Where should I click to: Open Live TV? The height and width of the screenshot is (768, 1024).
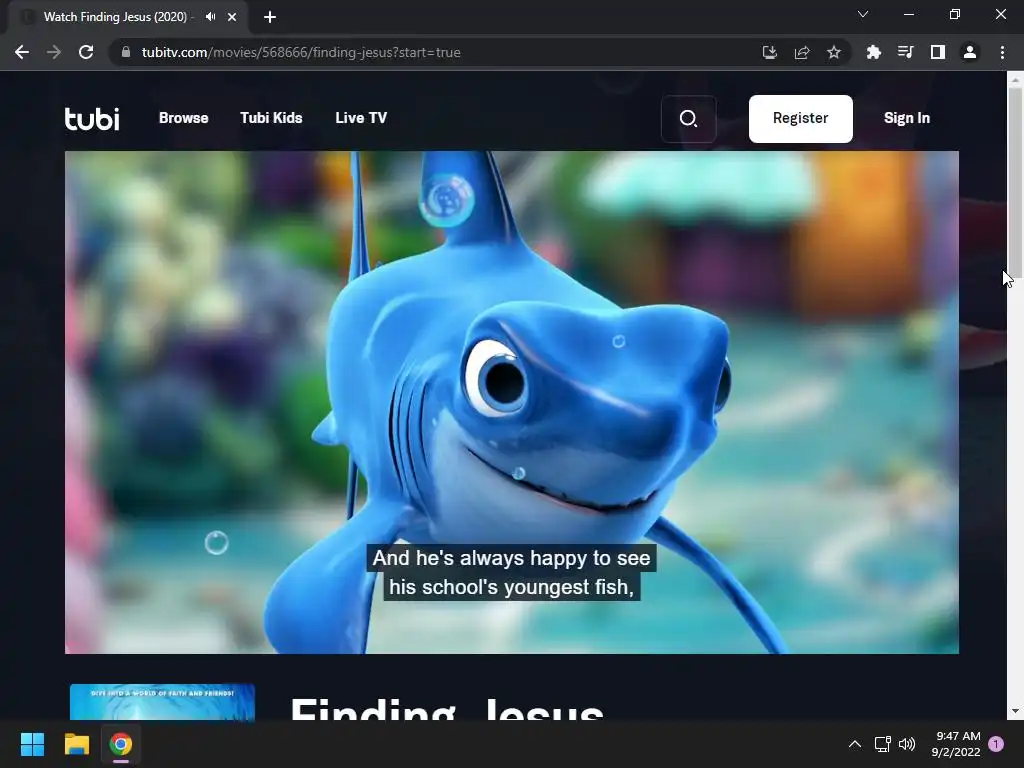tap(361, 118)
